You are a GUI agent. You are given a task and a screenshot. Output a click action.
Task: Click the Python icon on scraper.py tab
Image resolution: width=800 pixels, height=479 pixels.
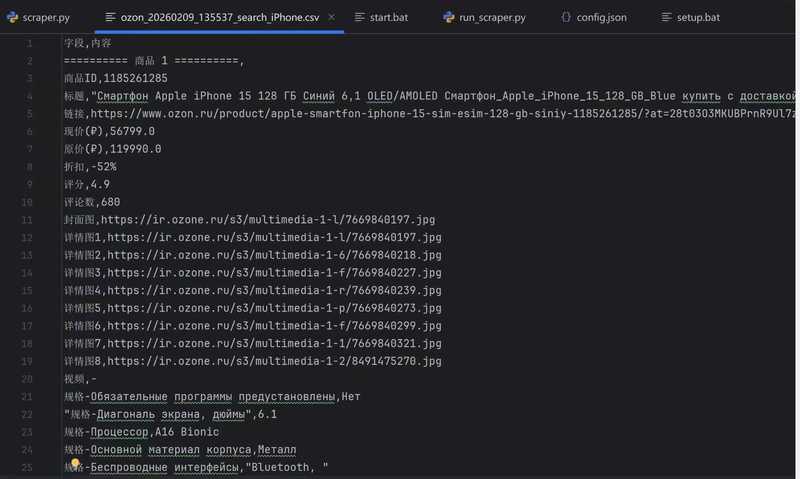(11, 18)
